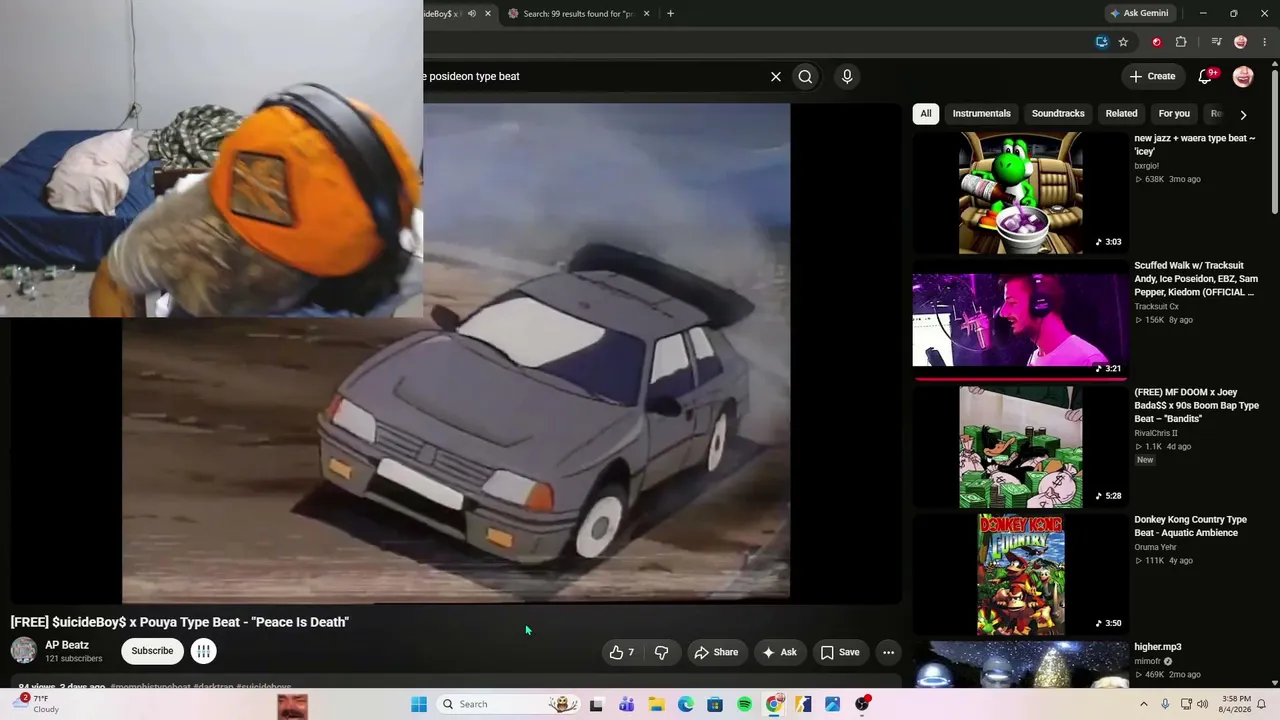Select the Related filter chip
The height and width of the screenshot is (720, 1280).
click(x=1121, y=113)
